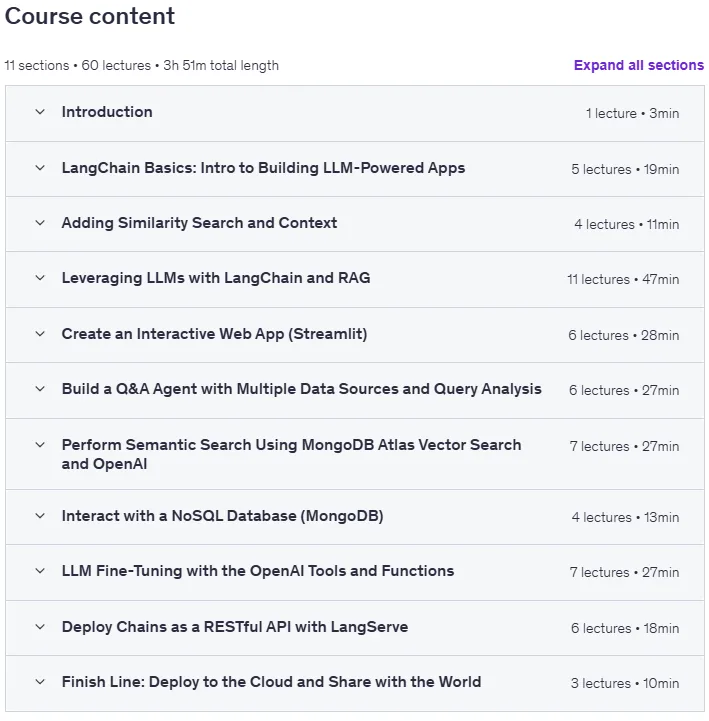Open chevron for Perform Semantic Search section
Image resolution: width=709 pixels, height=721 pixels.
click(x=40, y=445)
